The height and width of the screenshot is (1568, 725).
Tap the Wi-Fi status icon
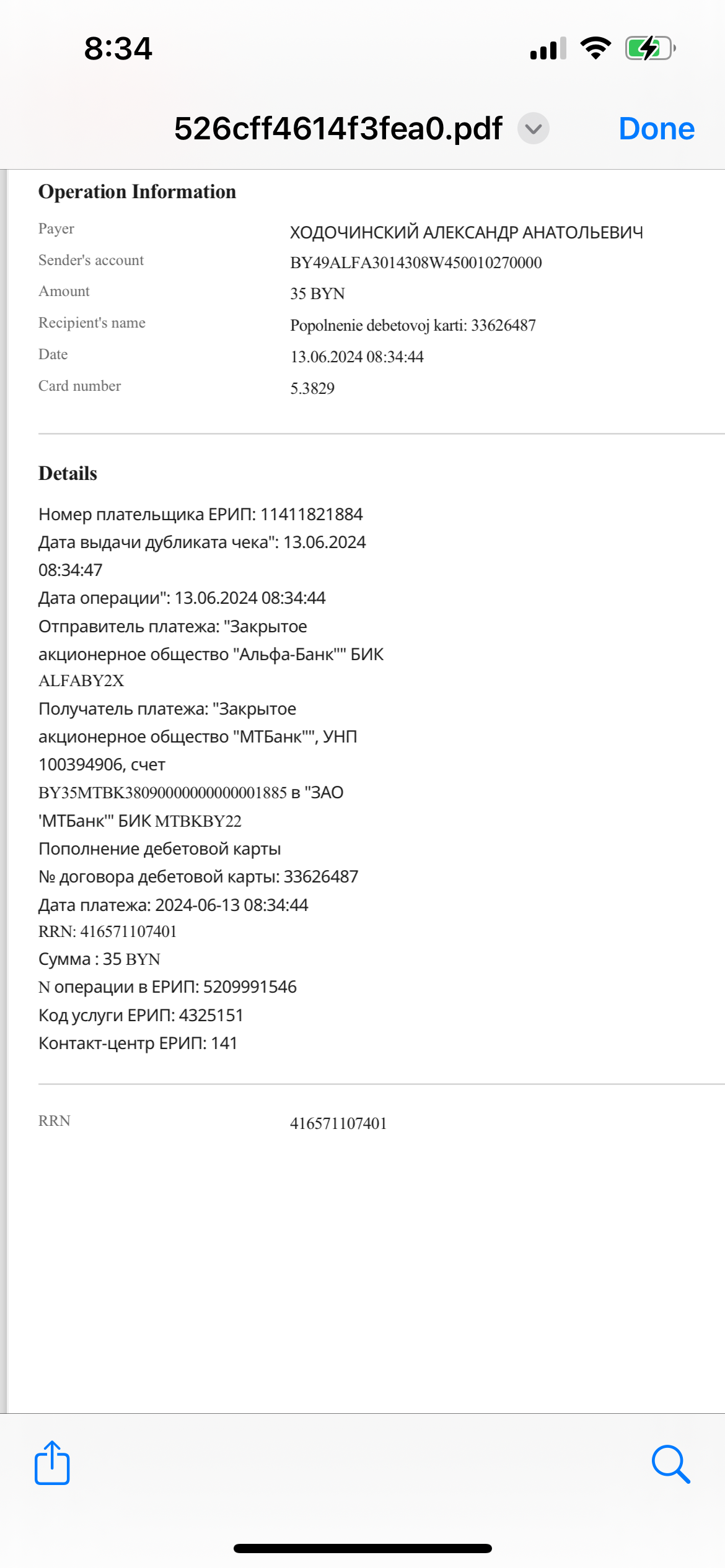[595, 48]
